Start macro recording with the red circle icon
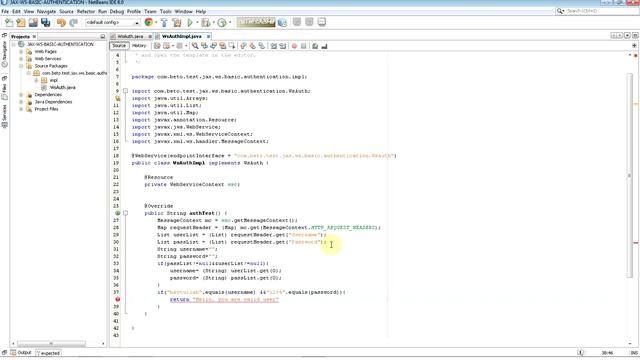640x360 pixels. (294, 46)
